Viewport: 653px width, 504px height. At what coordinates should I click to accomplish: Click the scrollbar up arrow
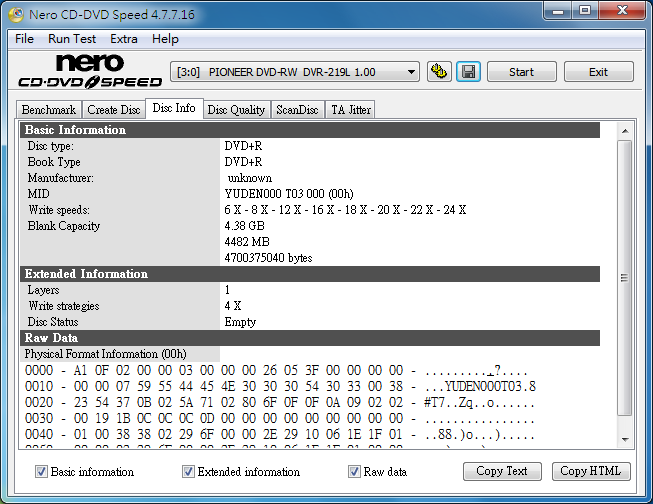(625, 131)
